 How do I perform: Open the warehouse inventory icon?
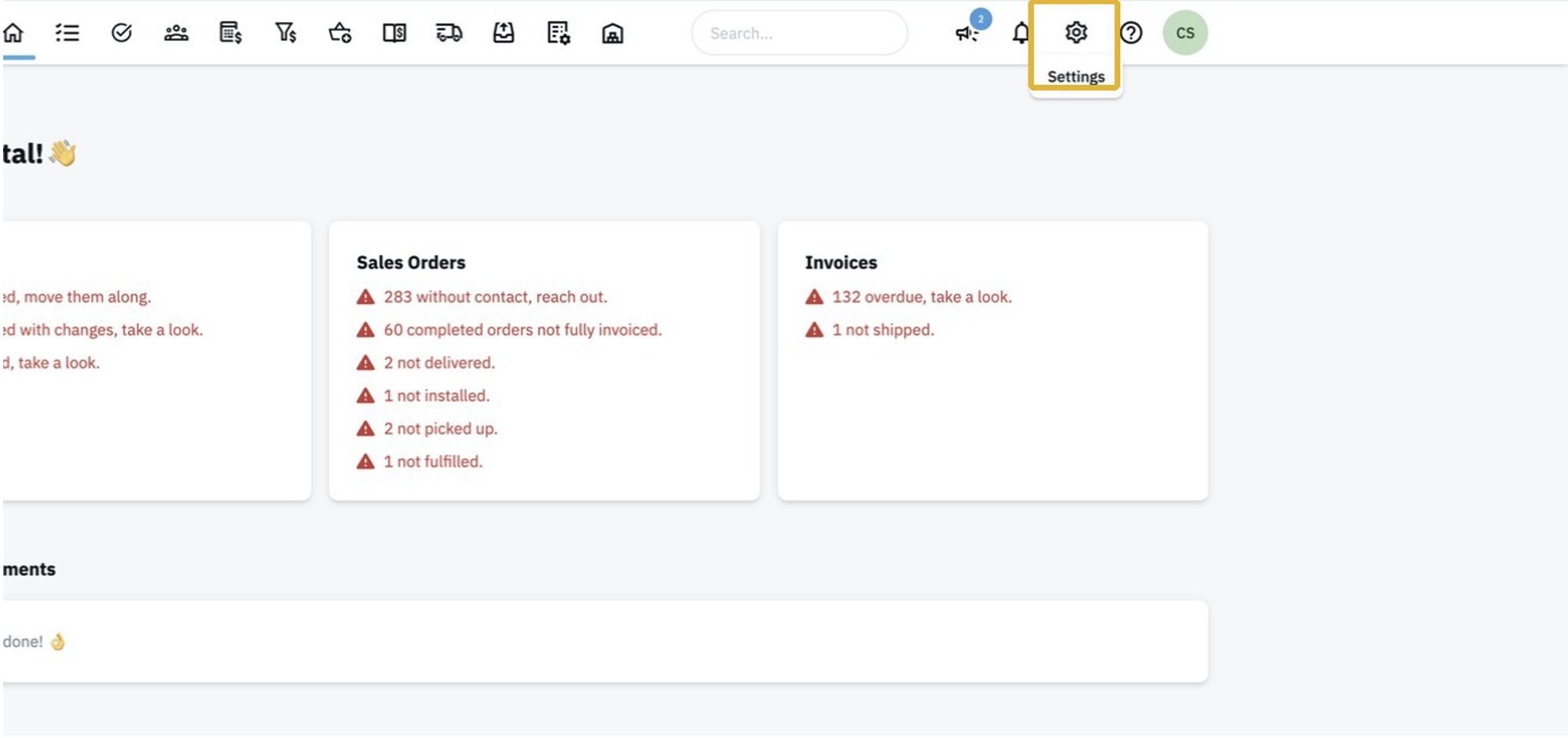point(613,33)
